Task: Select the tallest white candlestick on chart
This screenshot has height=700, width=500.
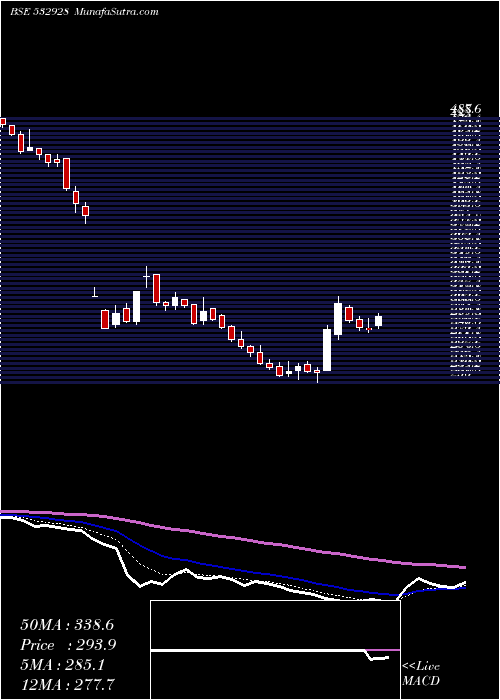Action: (x=327, y=350)
